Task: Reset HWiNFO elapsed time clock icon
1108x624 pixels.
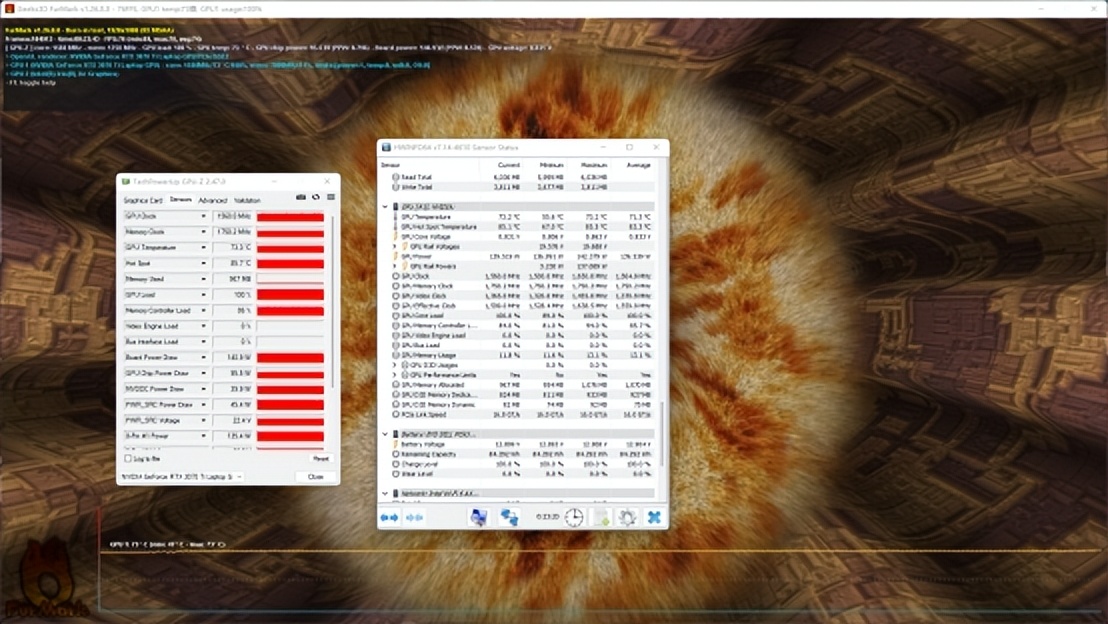Action: [x=574, y=517]
